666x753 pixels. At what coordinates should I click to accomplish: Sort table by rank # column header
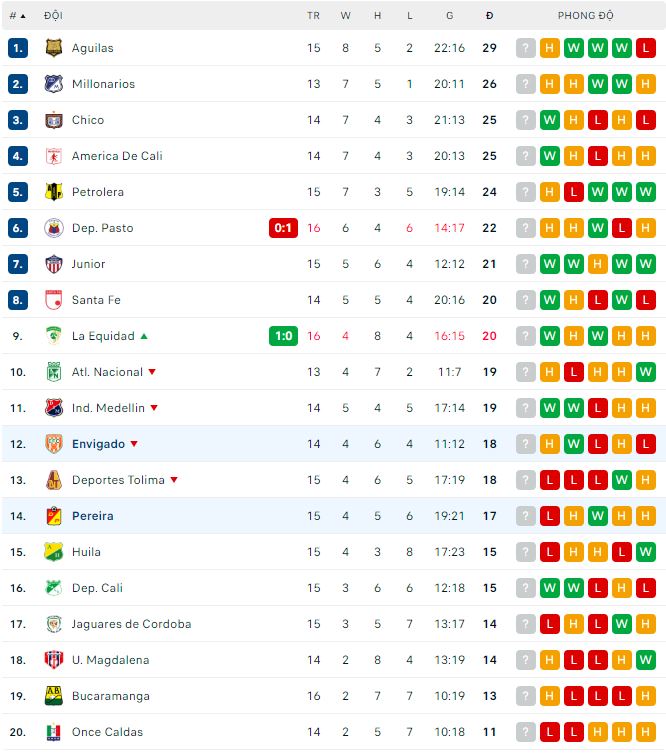[x=17, y=16]
